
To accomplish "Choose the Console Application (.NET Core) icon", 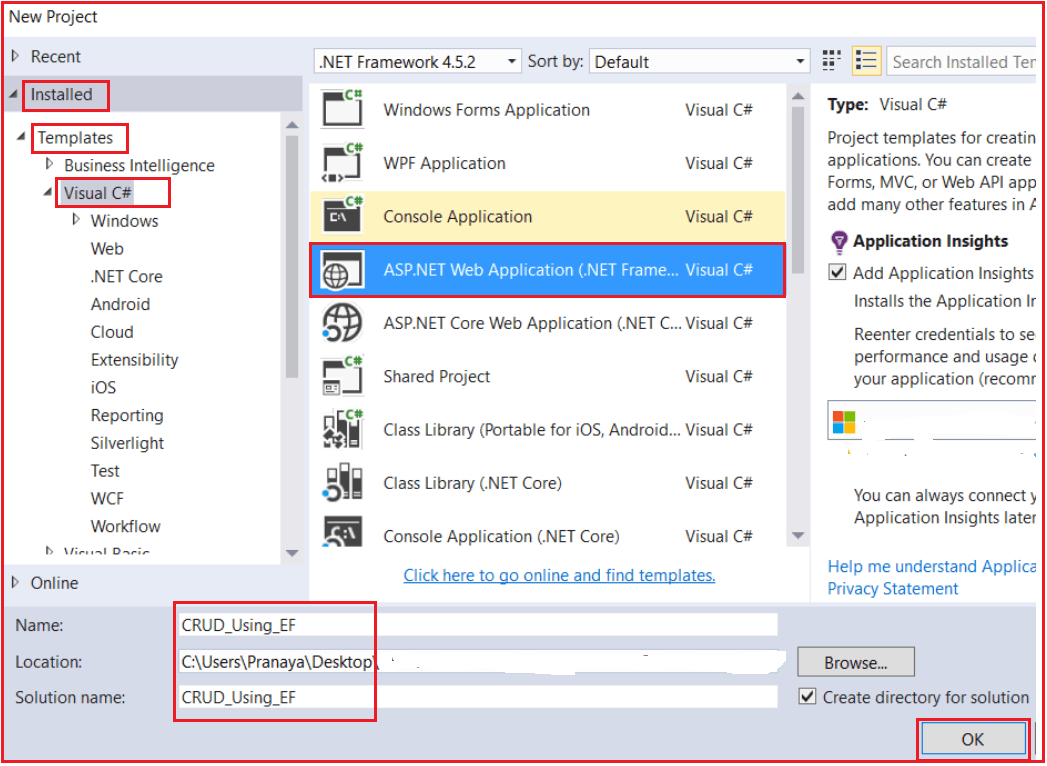I will point(342,532).
